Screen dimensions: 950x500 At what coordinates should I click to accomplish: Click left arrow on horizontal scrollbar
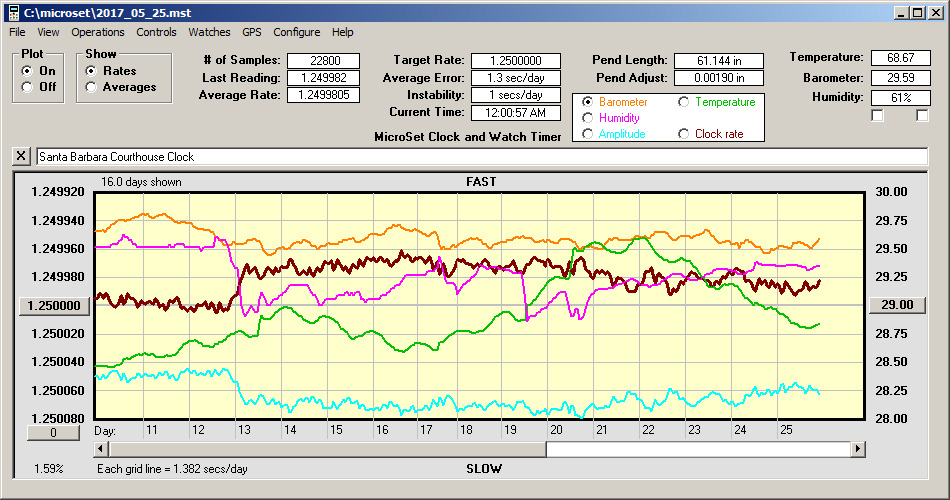(102, 449)
